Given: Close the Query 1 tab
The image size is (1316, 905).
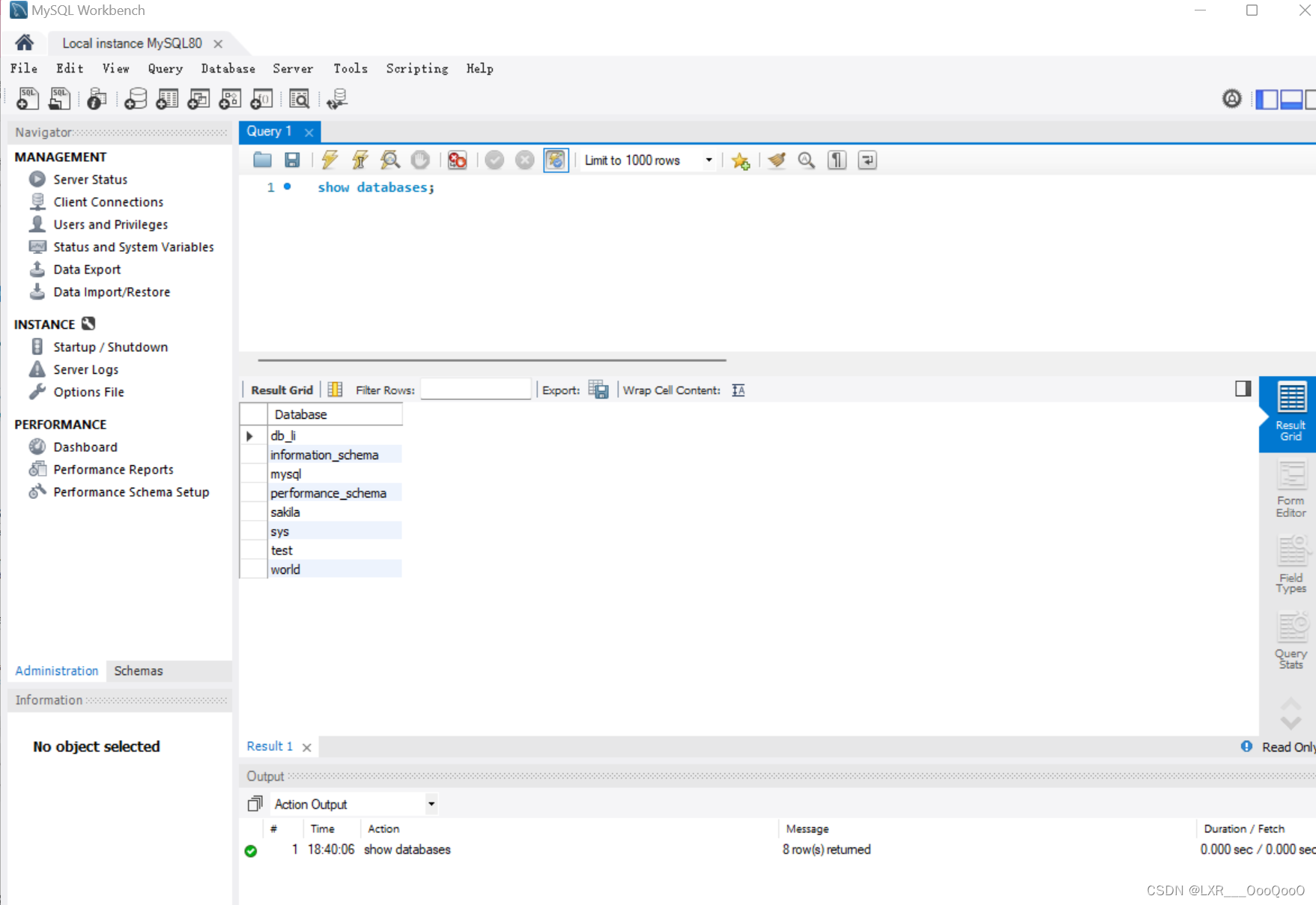Looking at the screenshot, I should pos(309,132).
